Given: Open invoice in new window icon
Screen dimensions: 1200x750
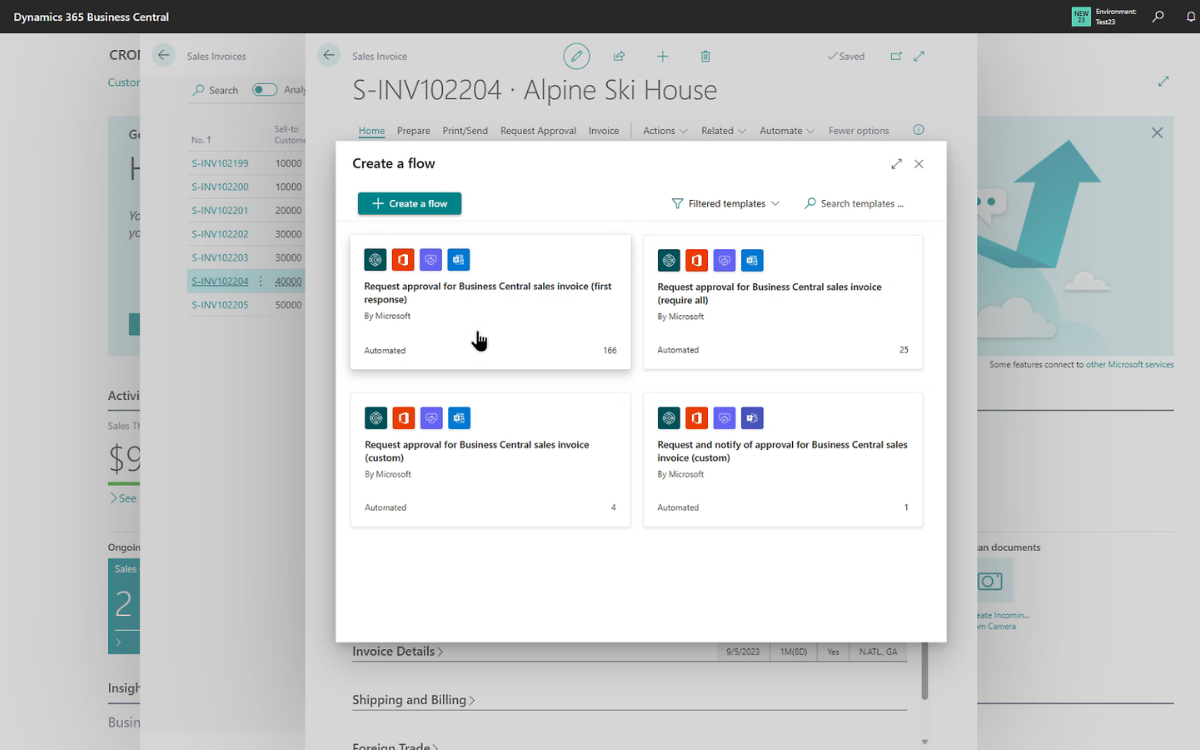Looking at the screenshot, I should click(896, 57).
